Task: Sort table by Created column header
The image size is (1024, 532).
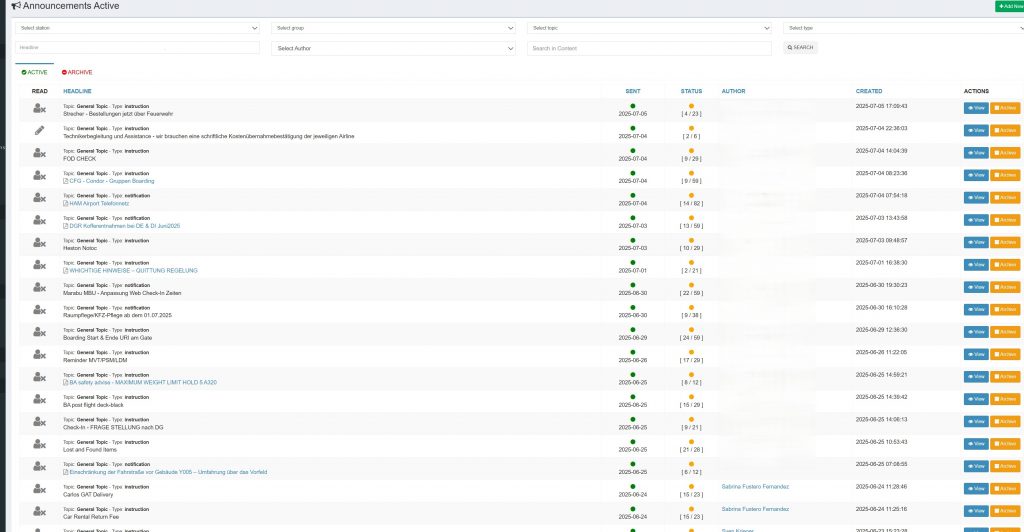Action: pos(868,91)
